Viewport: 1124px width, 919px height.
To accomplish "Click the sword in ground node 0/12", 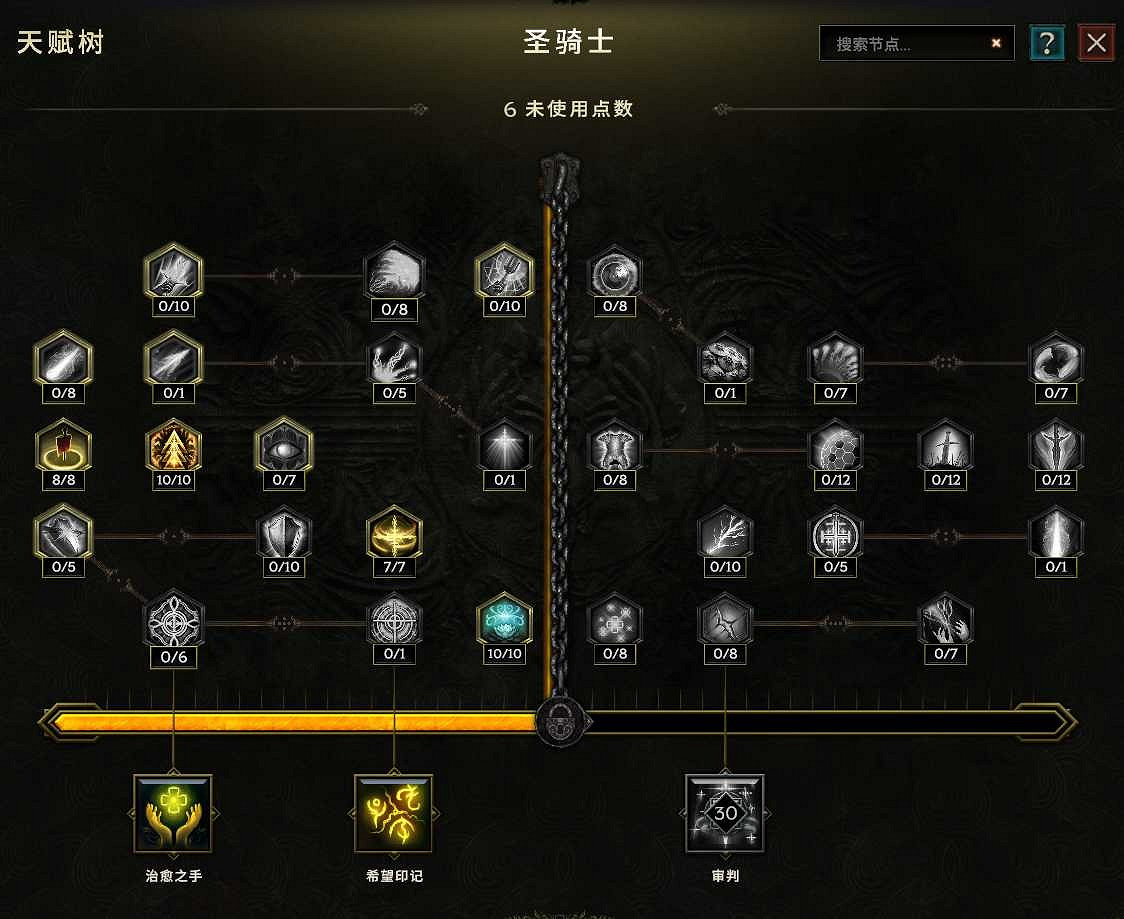I will [x=946, y=447].
